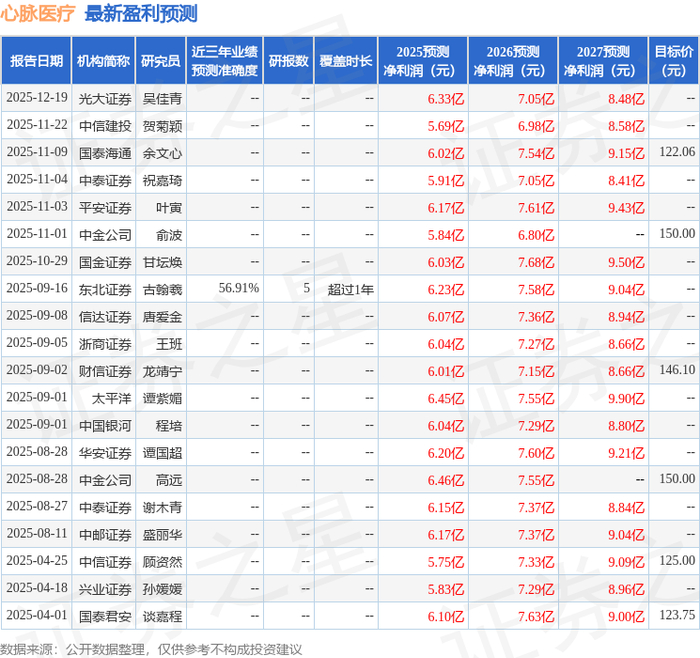Click the 目标价 column header

coord(673,61)
